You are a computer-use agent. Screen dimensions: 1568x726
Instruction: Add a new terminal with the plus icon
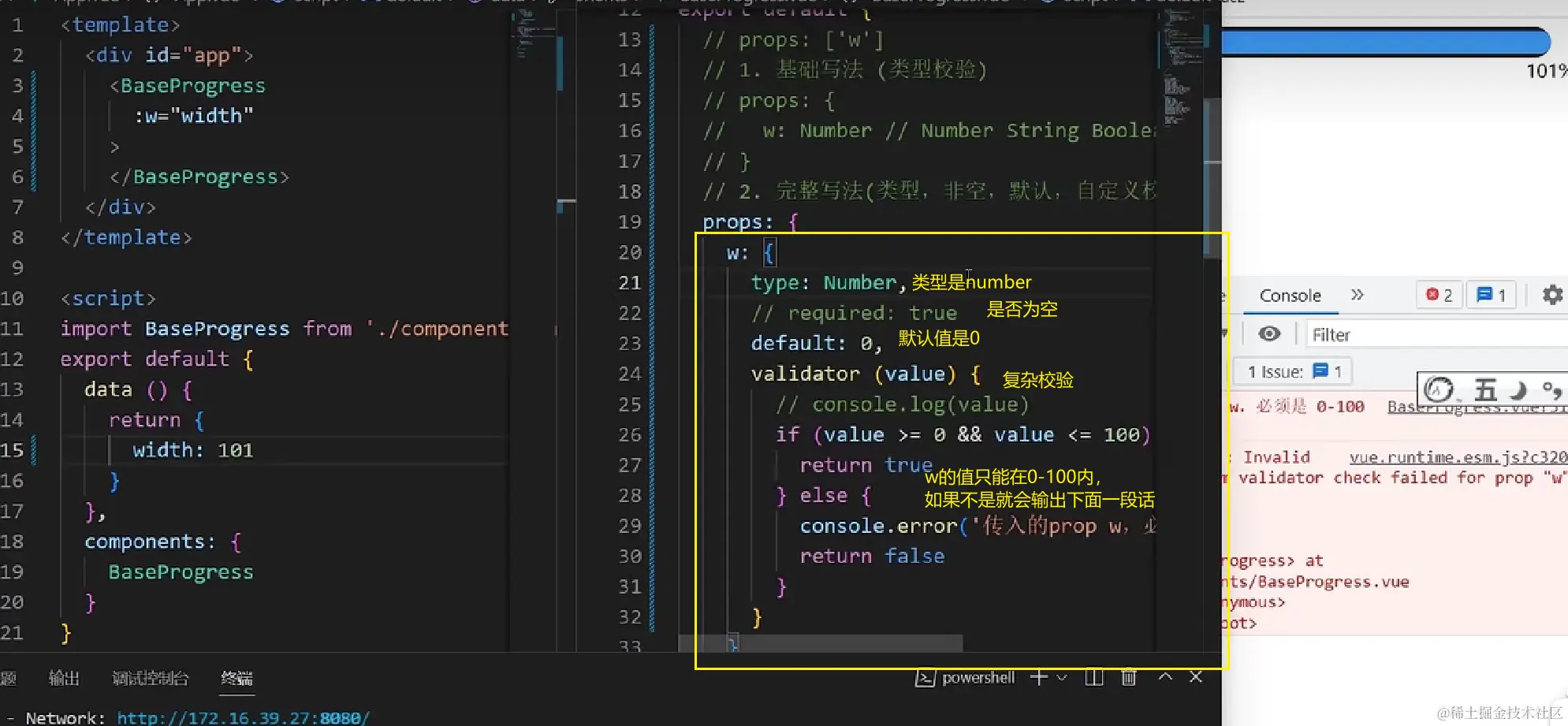click(x=1039, y=678)
